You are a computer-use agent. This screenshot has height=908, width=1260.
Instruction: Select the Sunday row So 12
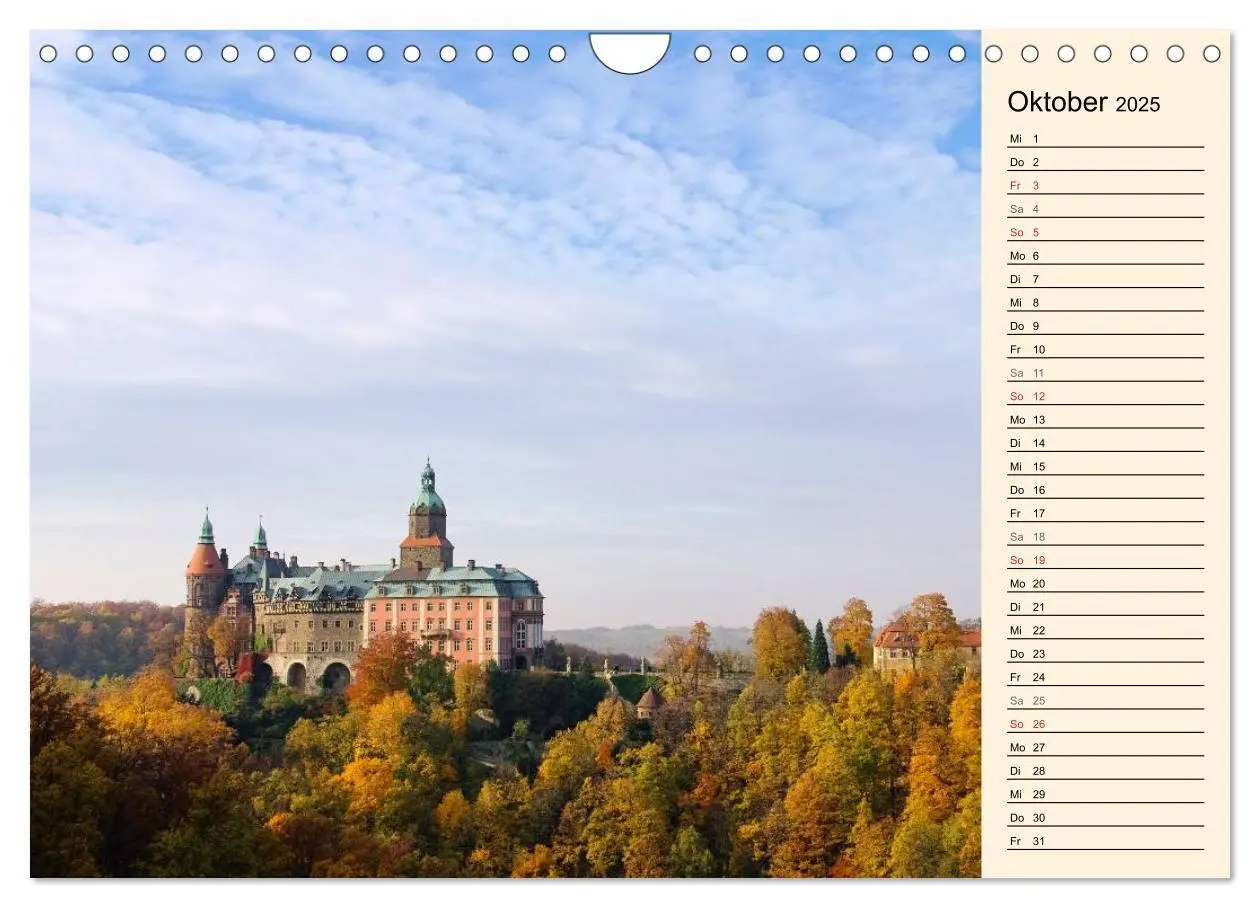point(1105,396)
